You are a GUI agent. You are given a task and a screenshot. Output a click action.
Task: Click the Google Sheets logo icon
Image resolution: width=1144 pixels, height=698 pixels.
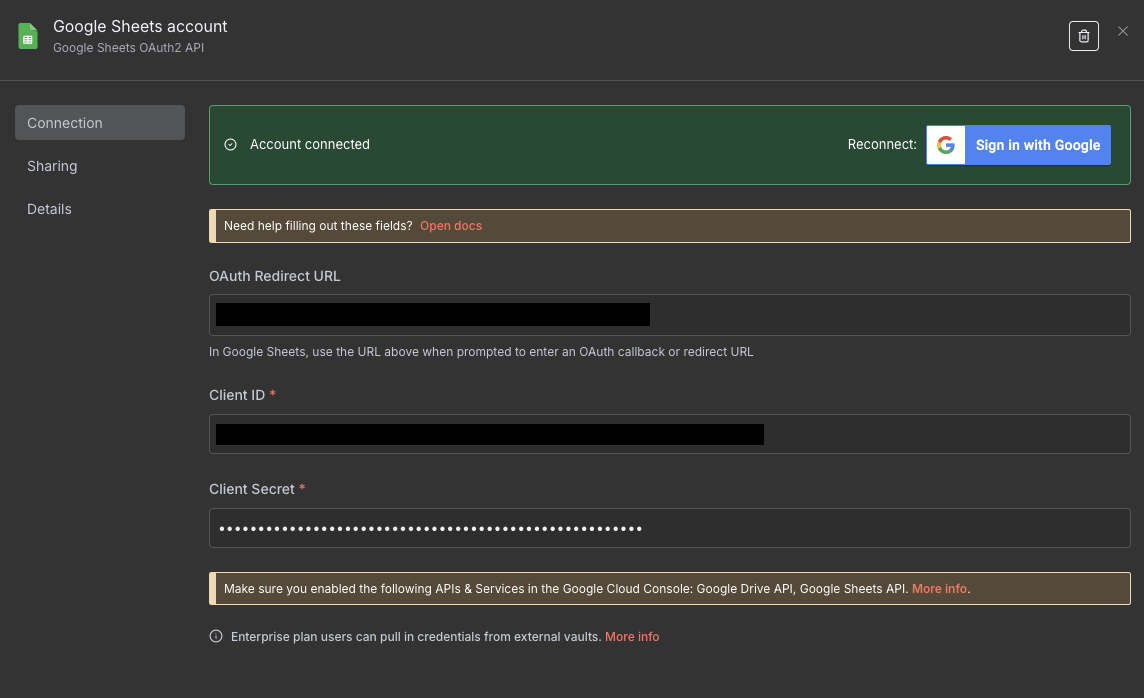[27, 35]
